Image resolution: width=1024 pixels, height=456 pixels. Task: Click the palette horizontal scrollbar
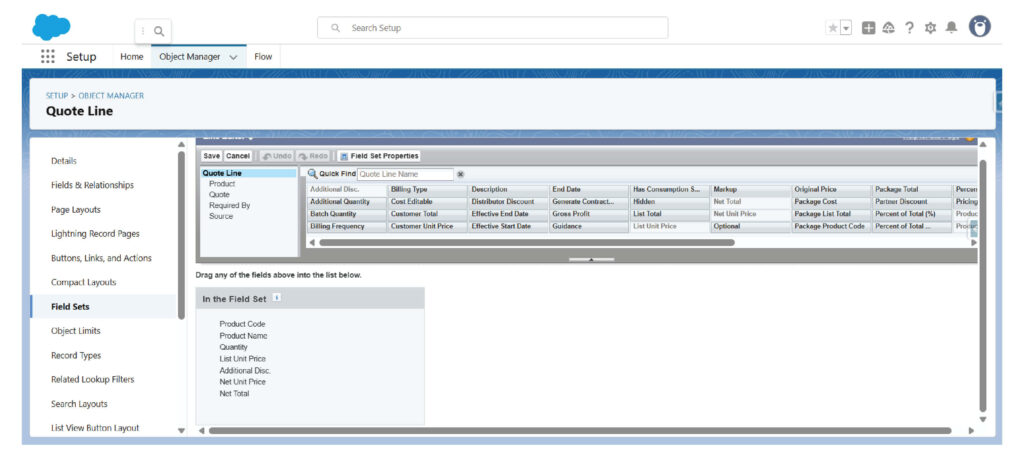click(x=527, y=242)
